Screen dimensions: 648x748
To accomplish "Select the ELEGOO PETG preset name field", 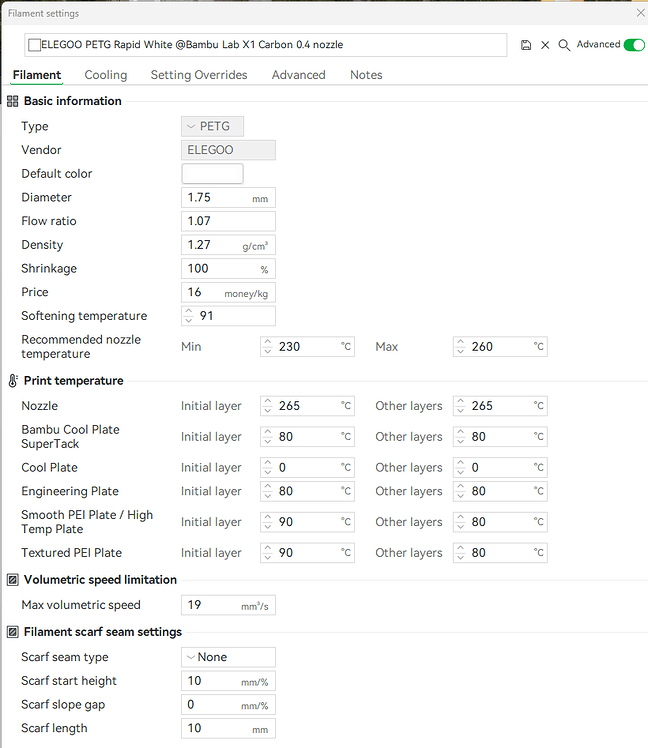I will pos(265,45).
